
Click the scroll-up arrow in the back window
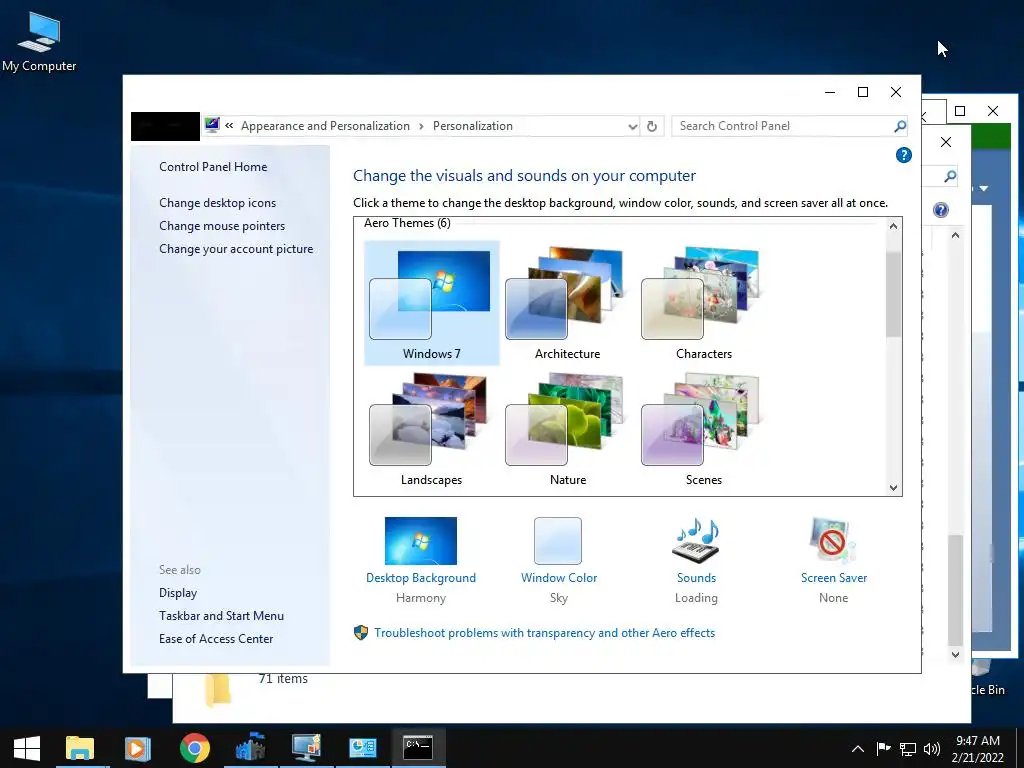[x=955, y=235]
